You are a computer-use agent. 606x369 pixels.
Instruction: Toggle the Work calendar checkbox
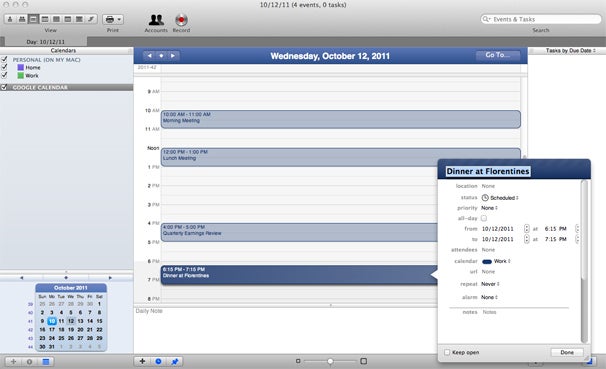pos(4,75)
